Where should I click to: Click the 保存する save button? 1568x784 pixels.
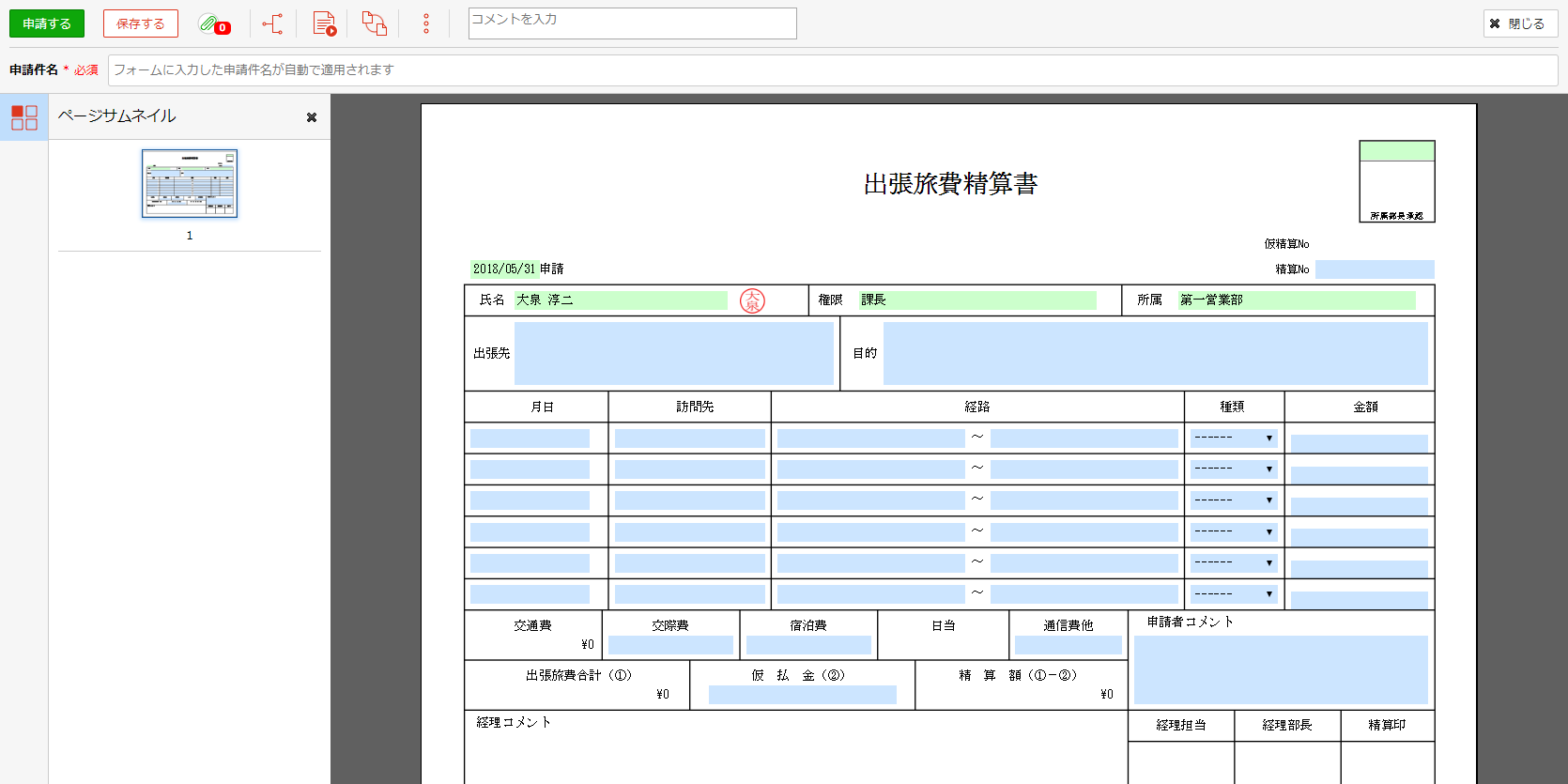click(x=141, y=23)
